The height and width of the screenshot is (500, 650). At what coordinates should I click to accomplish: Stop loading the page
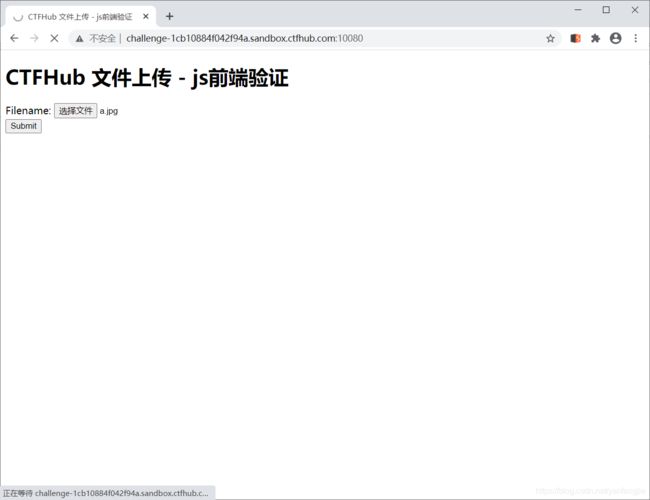[54, 39]
